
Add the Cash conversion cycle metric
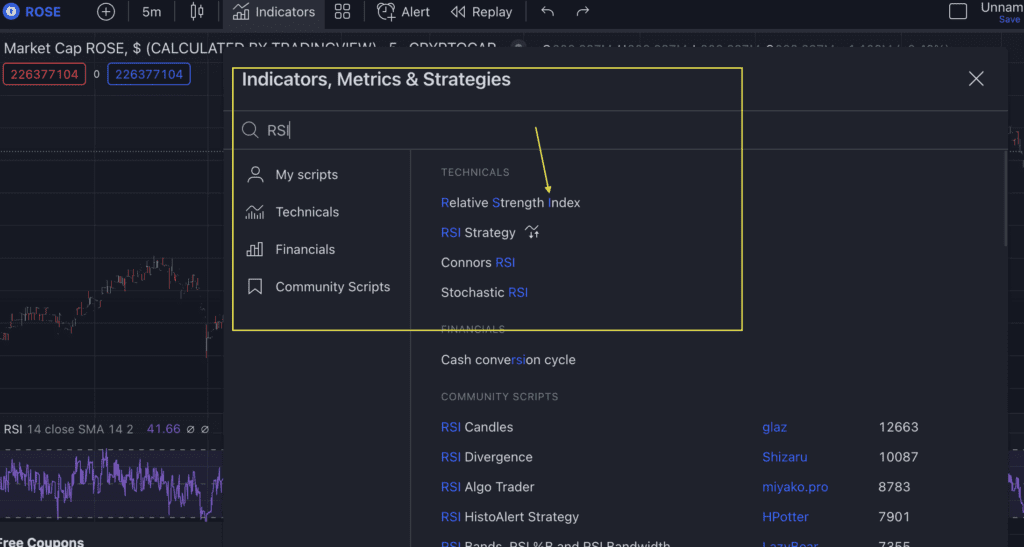(508, 360)
